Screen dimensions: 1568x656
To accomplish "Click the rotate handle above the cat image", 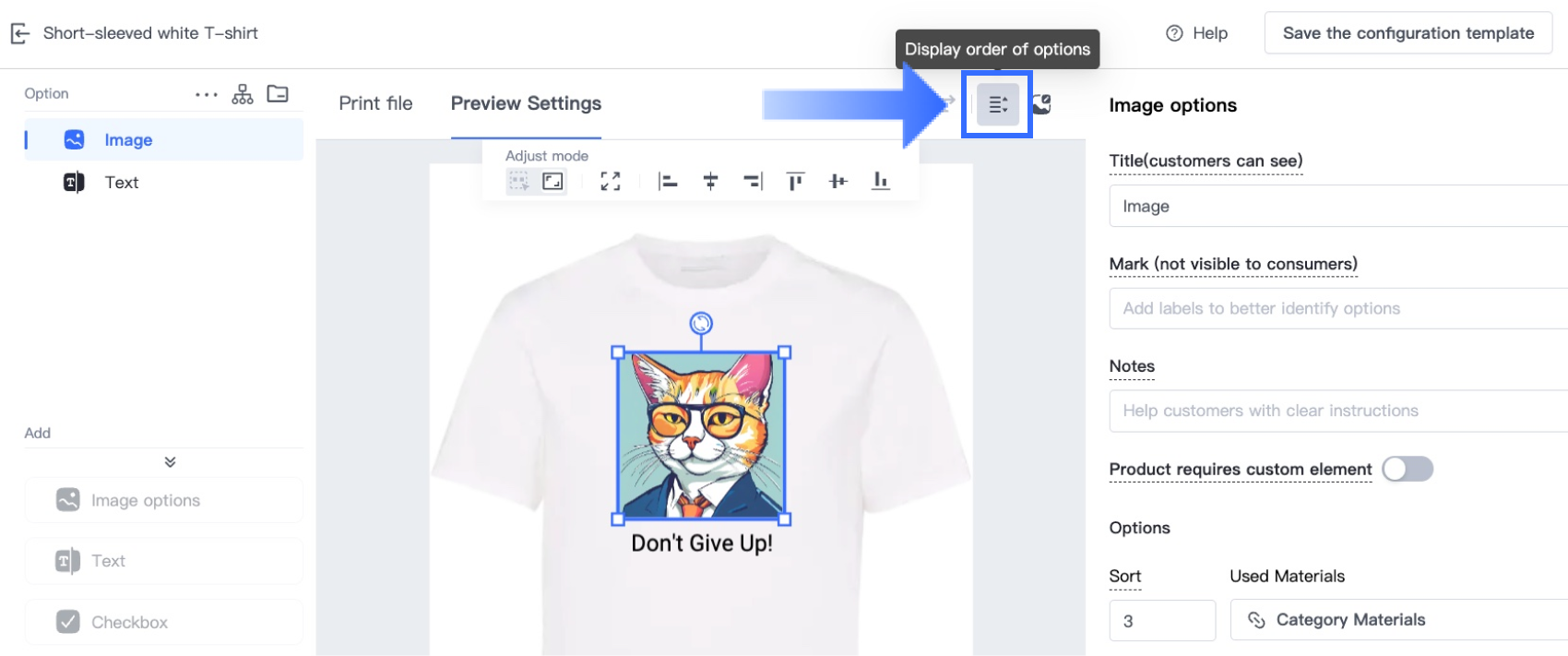I will coord(701,323).
